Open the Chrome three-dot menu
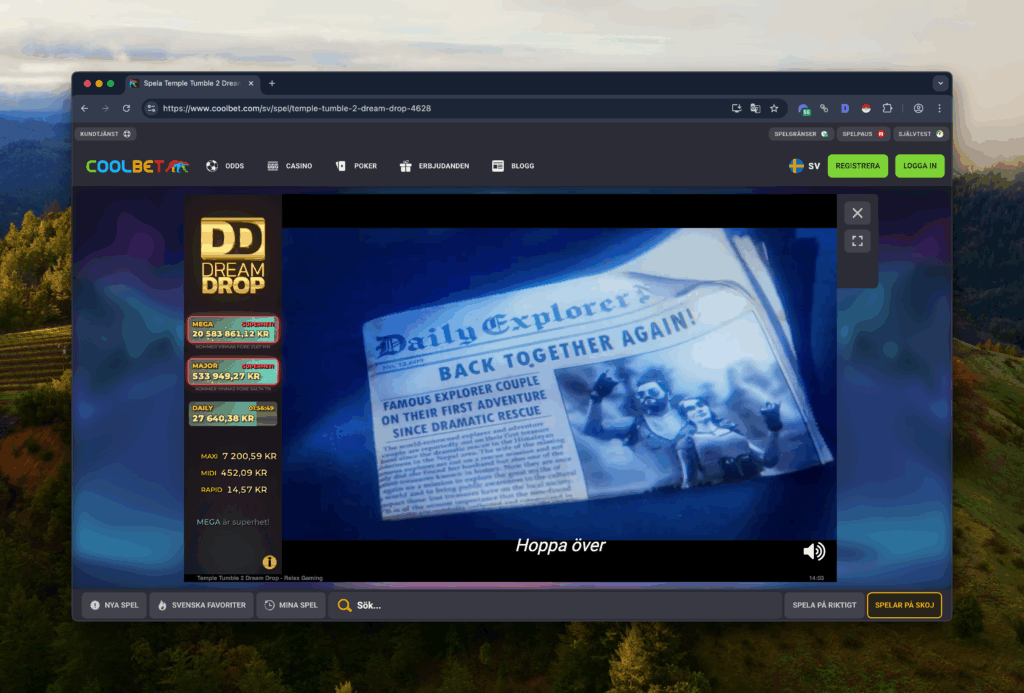1024x693 pixels. pyautogui.click(x=940, y=108)
